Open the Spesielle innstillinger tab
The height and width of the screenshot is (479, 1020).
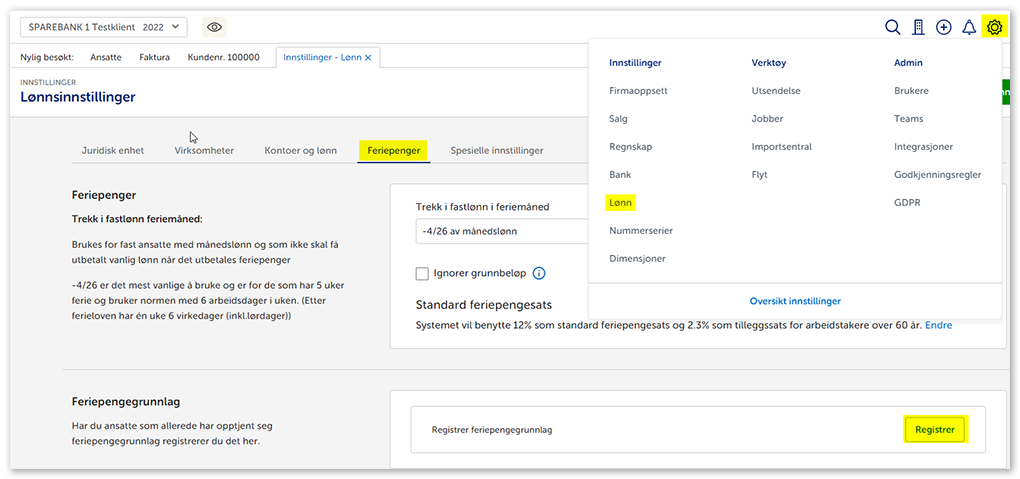tap(496, 150)
